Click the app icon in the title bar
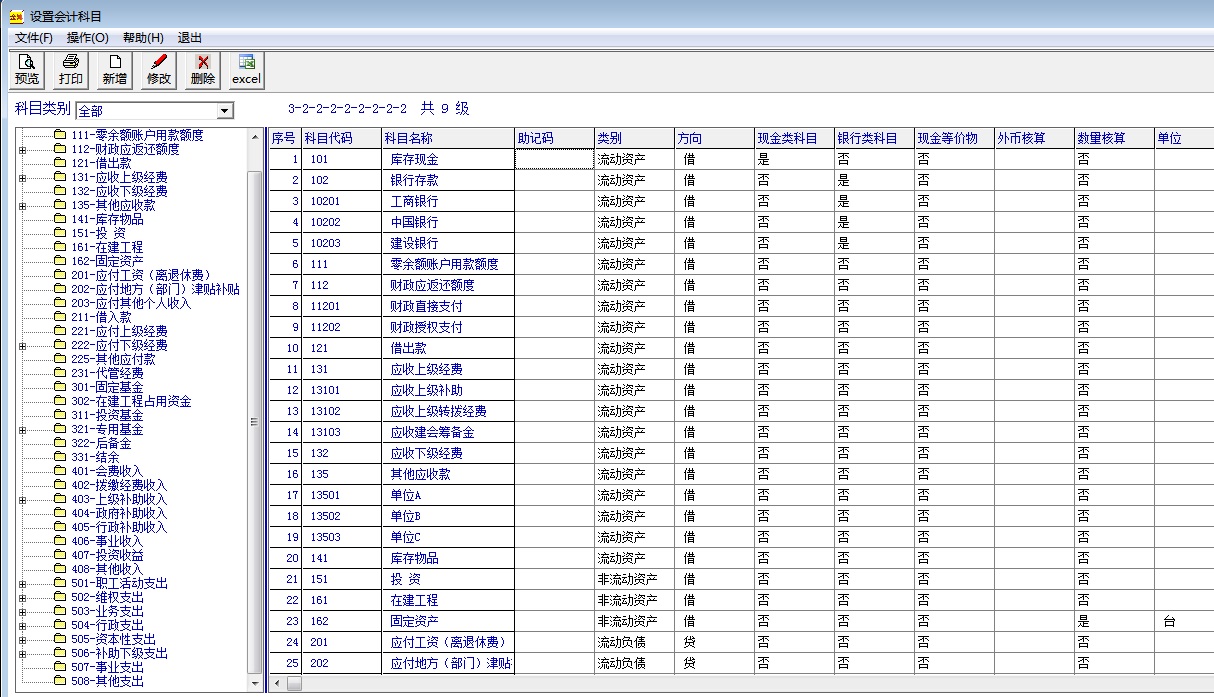 (x=16, y=16)
